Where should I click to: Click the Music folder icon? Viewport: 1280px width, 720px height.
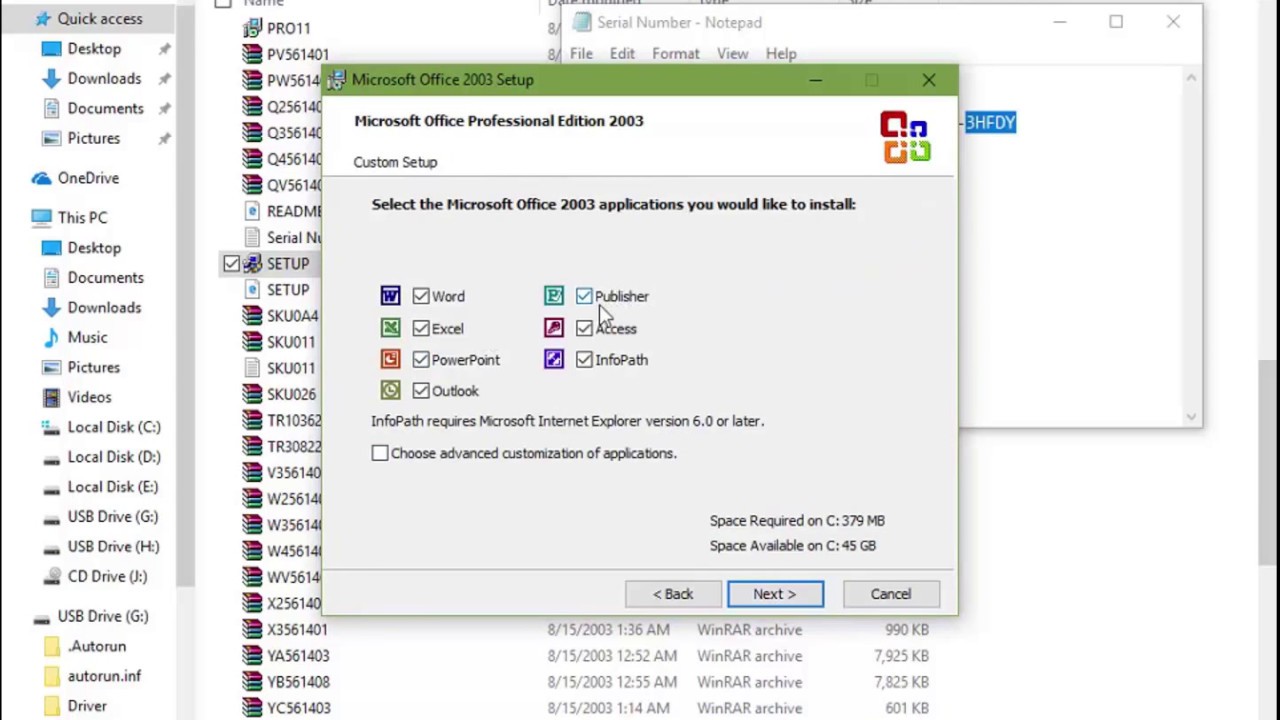51,337
